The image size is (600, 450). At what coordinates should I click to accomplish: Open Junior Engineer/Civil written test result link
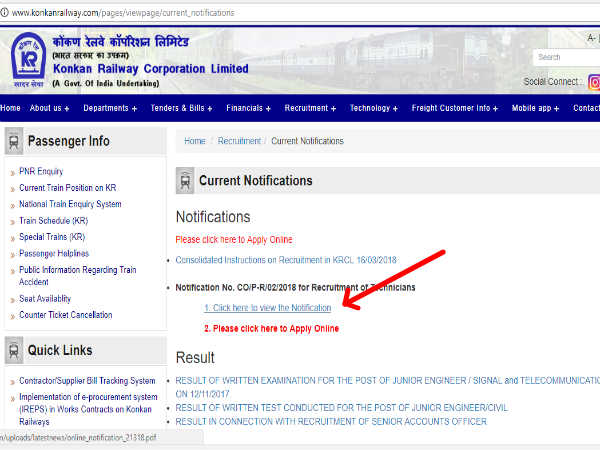[341, 408]
